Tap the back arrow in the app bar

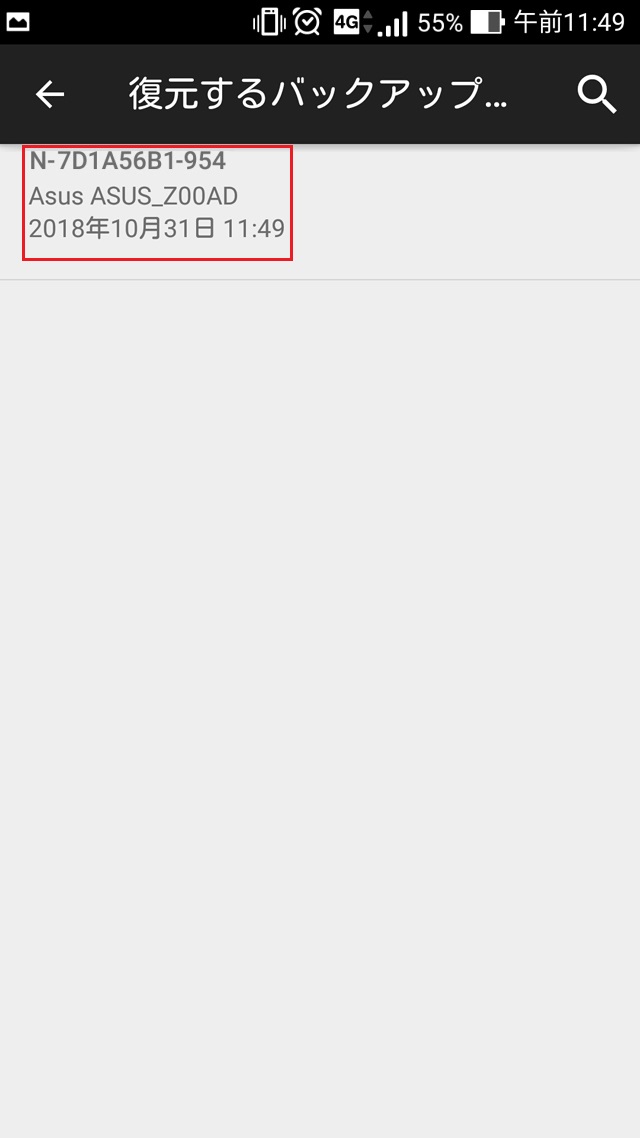[x=50, y=94]
